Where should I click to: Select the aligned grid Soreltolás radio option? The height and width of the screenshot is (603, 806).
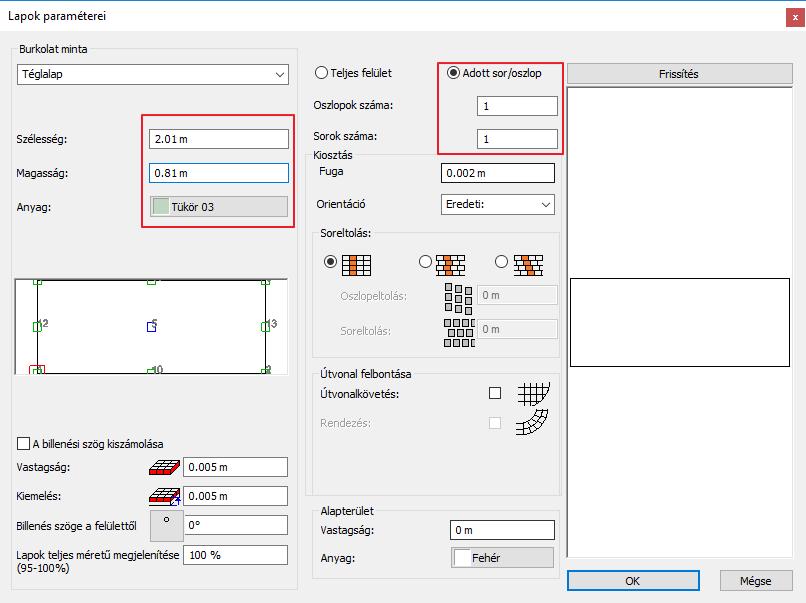[331, 262]
